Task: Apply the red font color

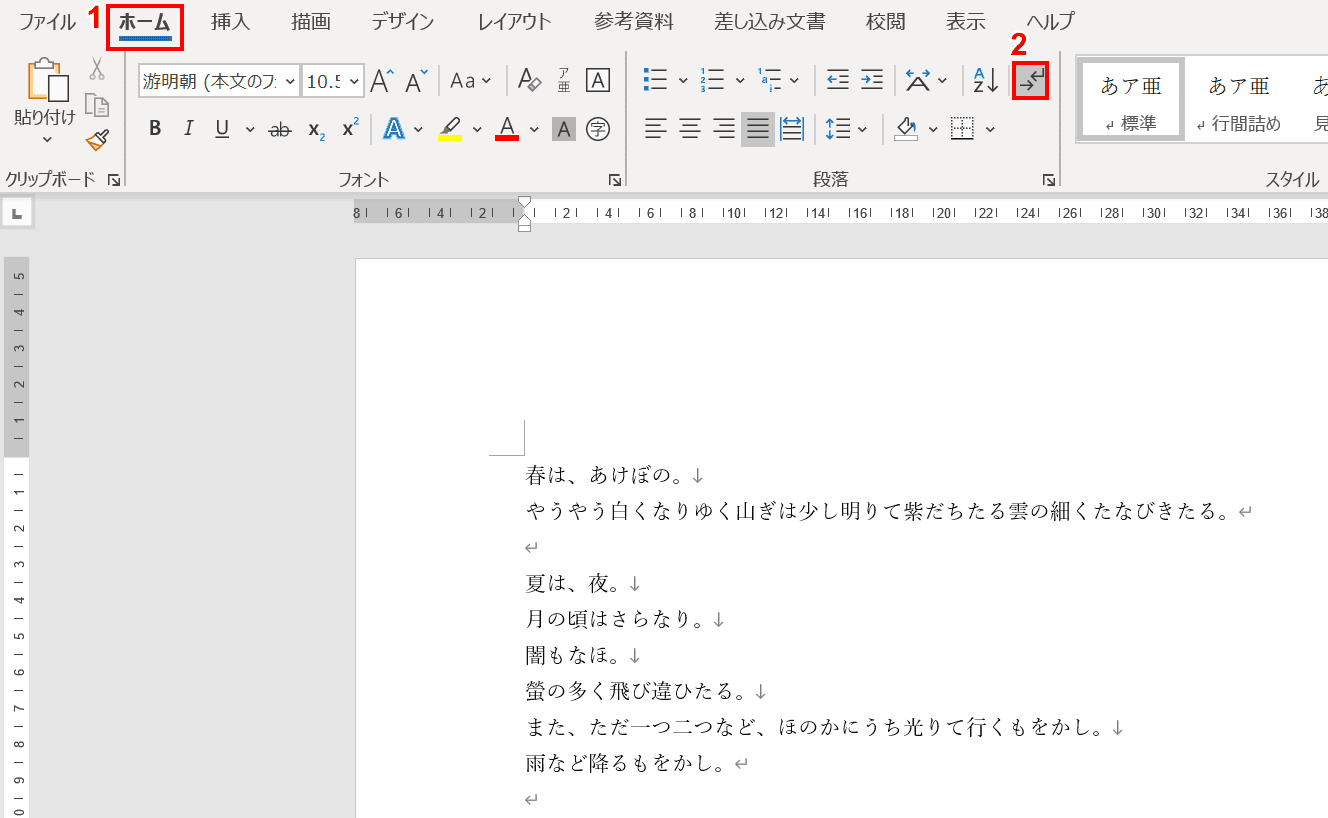Action: (x=507, y=129)
